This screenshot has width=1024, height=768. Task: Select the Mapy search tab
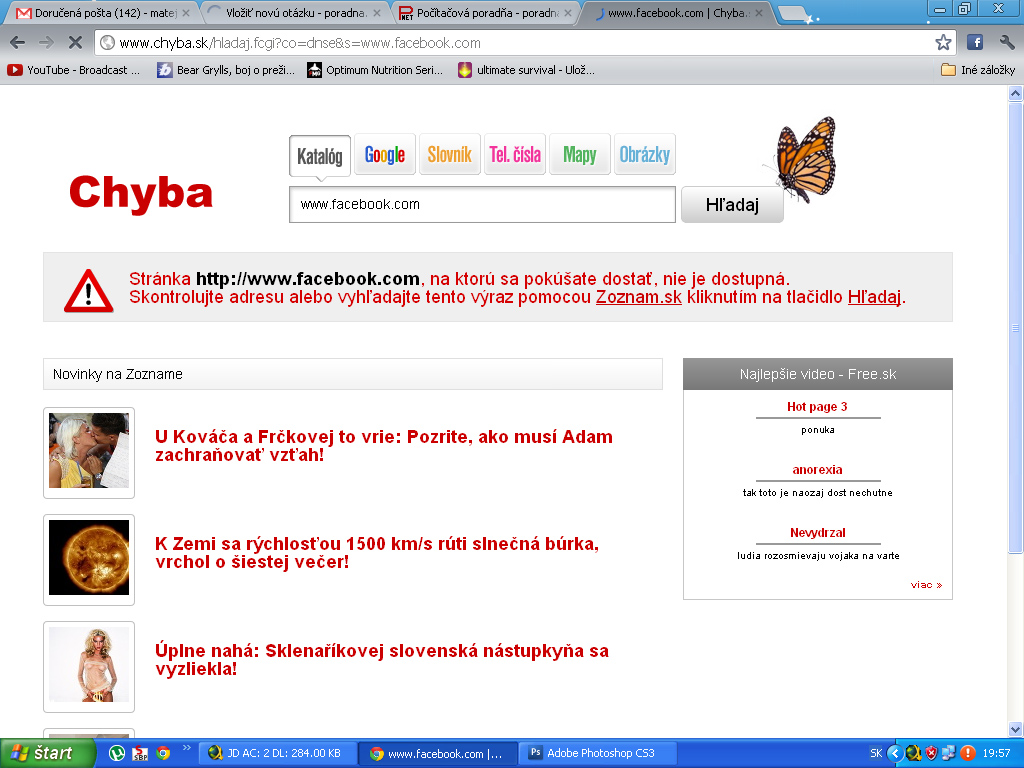tap(580, 155)
